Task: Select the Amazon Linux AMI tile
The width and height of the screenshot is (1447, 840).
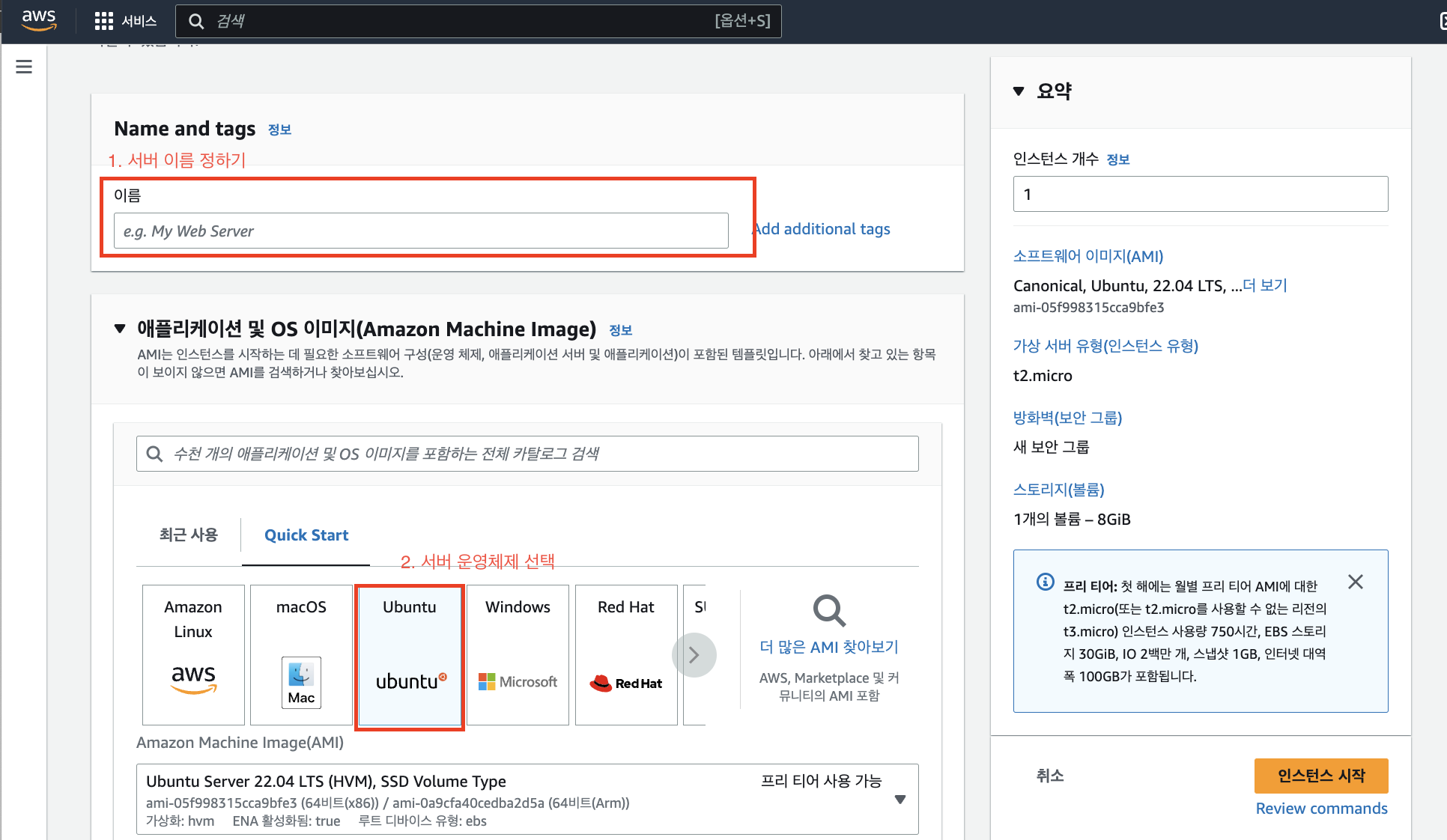Action: click(193, 654)
